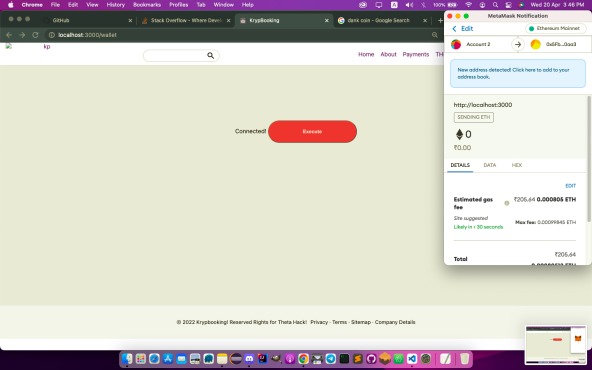592x370 pixels.
Task: Switch to the GitHub browser tab
Action: pyautogui.click(x=87, y=20)
